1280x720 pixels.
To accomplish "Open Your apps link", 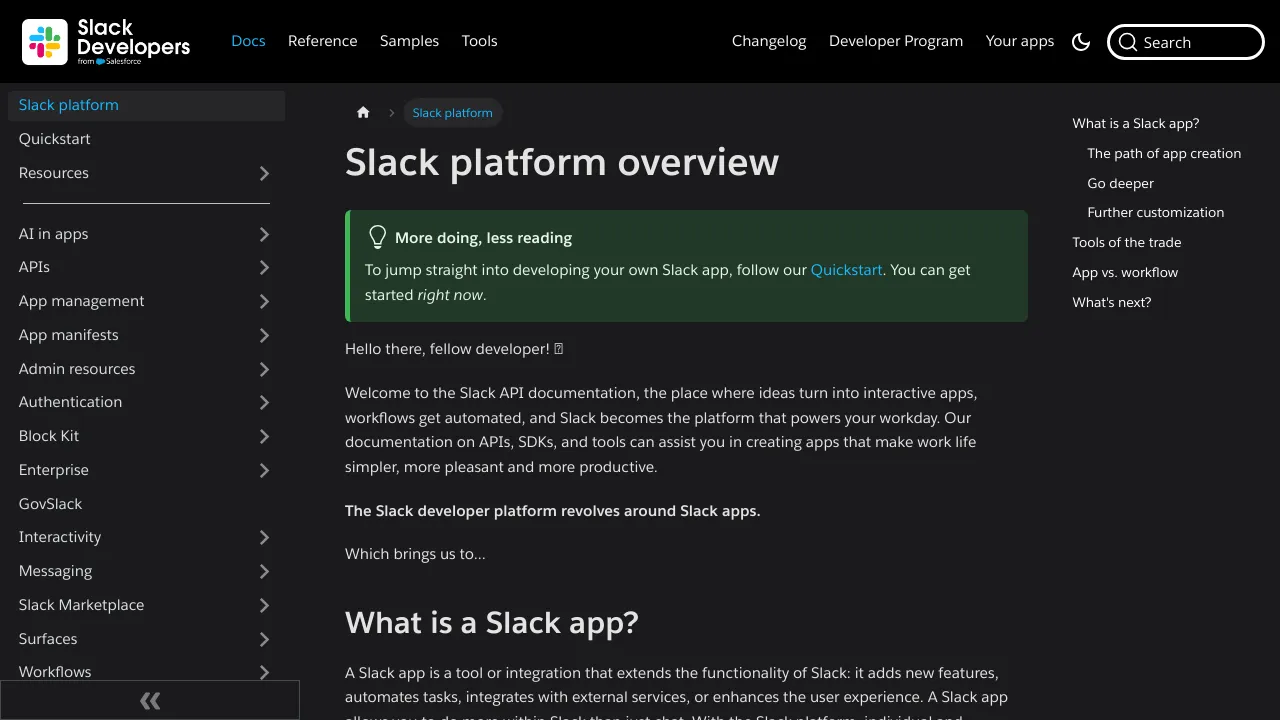I will click(x=1020, y=41).
